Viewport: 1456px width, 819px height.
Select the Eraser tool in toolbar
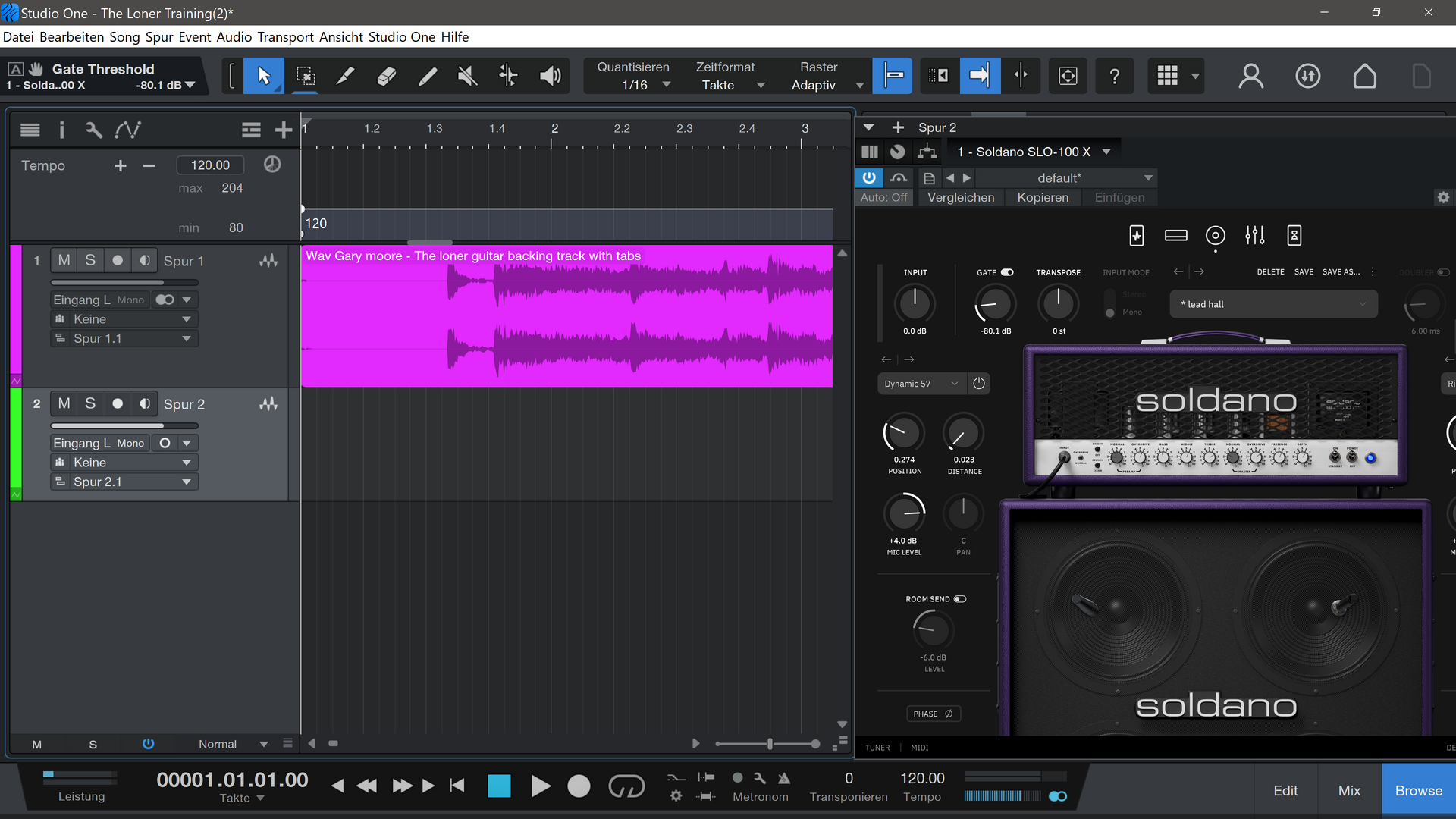[387, 76]
